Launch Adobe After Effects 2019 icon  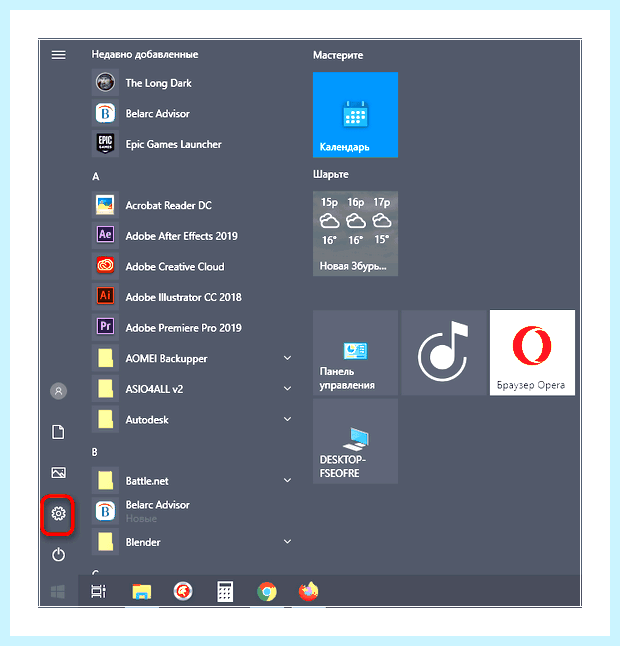coord(105,235)
